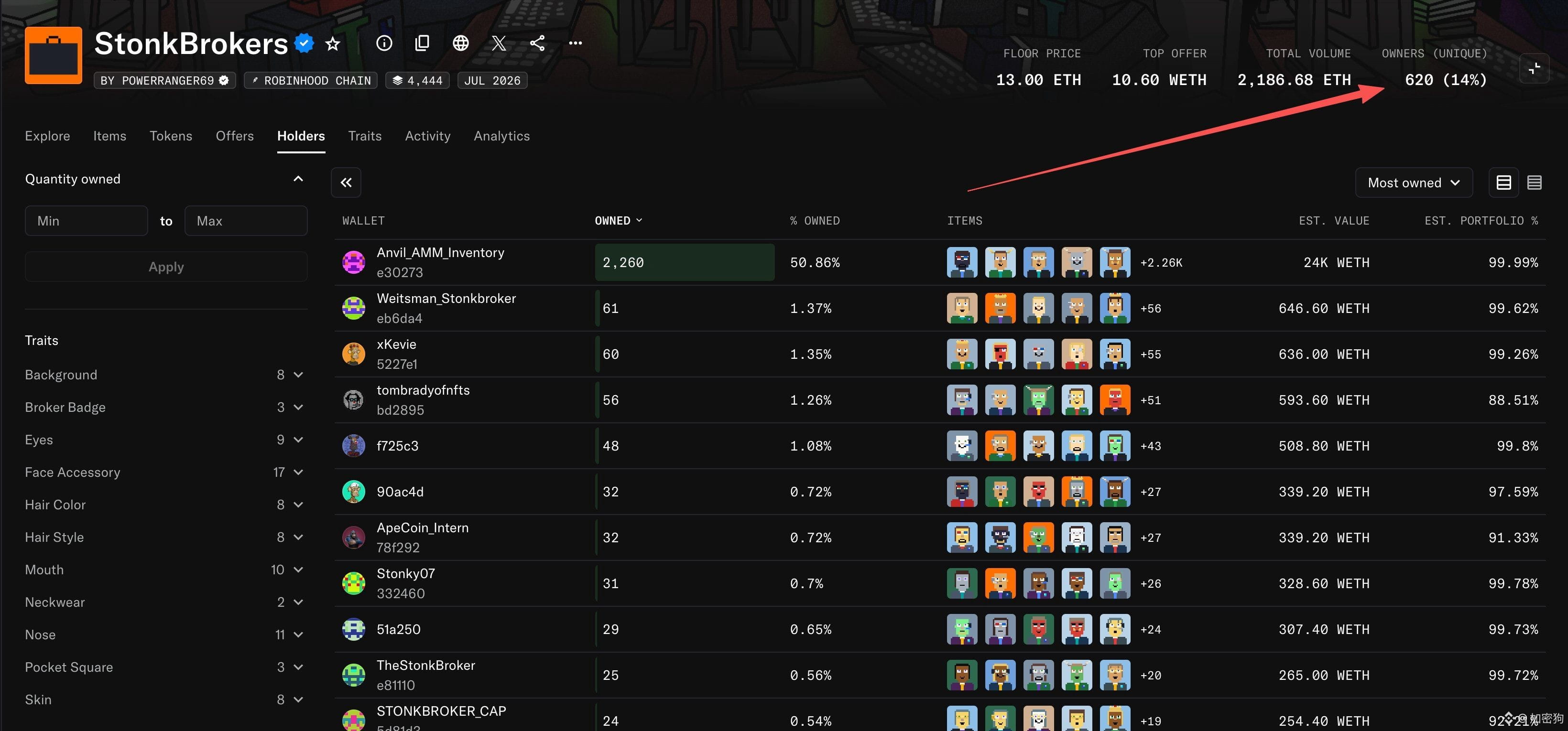Open the Most owned sort dropdown
1568x731 pixels.
pyautogui.click(x=1414, y=183)
